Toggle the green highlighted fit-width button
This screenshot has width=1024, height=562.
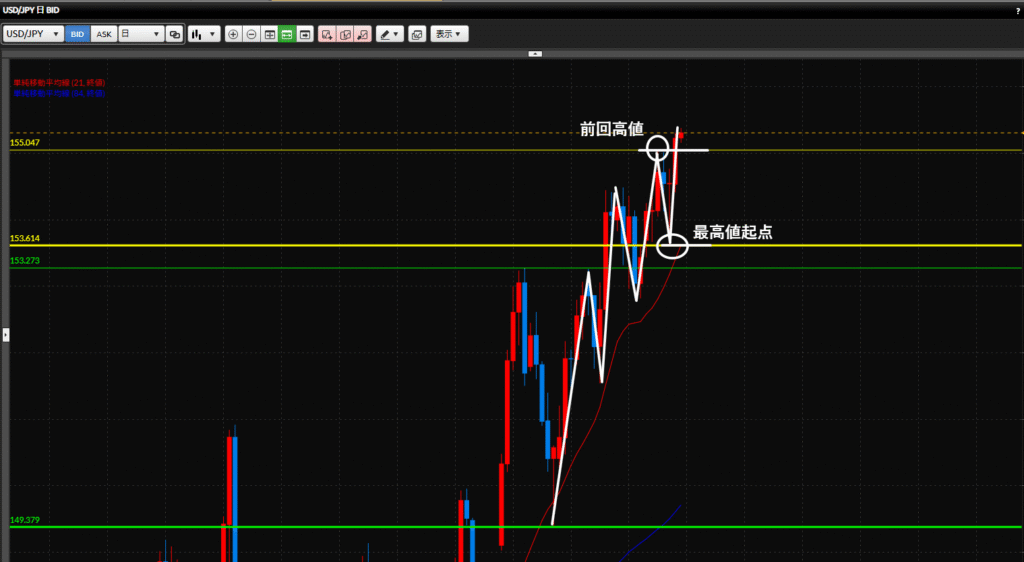[287, 34]
